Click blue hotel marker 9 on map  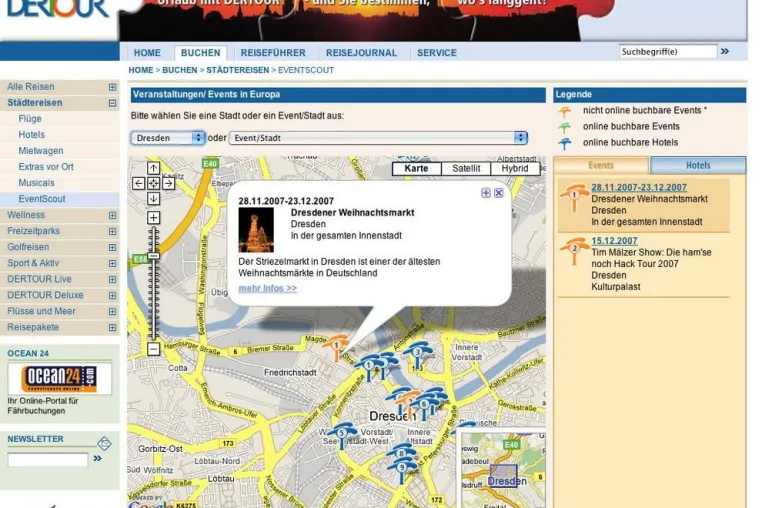(401, 471)
